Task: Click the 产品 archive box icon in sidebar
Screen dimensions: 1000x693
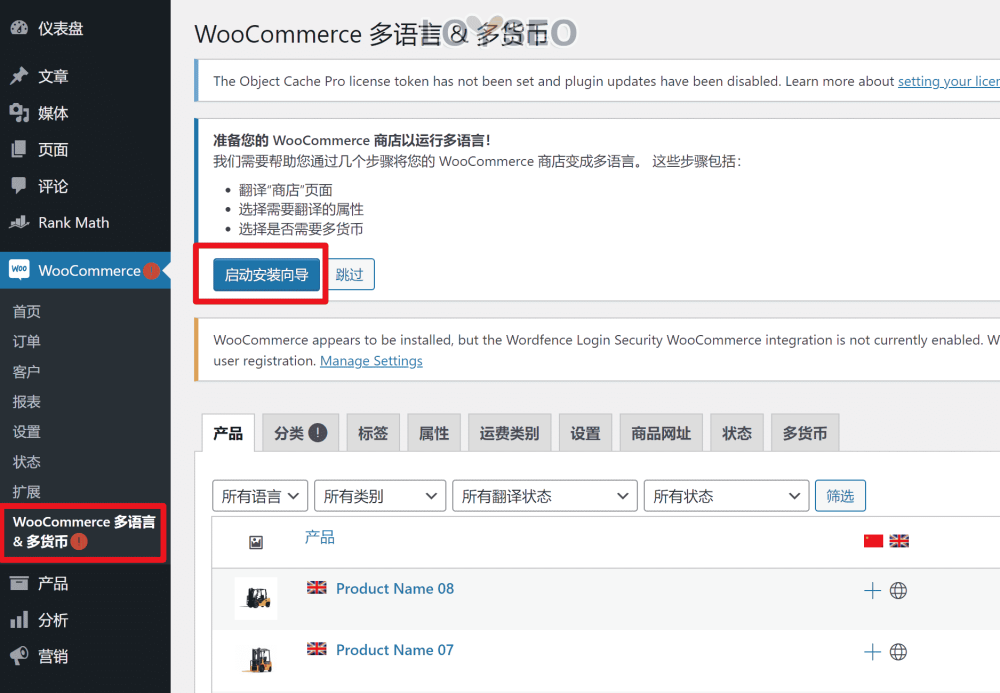Action: pos(19,583)
